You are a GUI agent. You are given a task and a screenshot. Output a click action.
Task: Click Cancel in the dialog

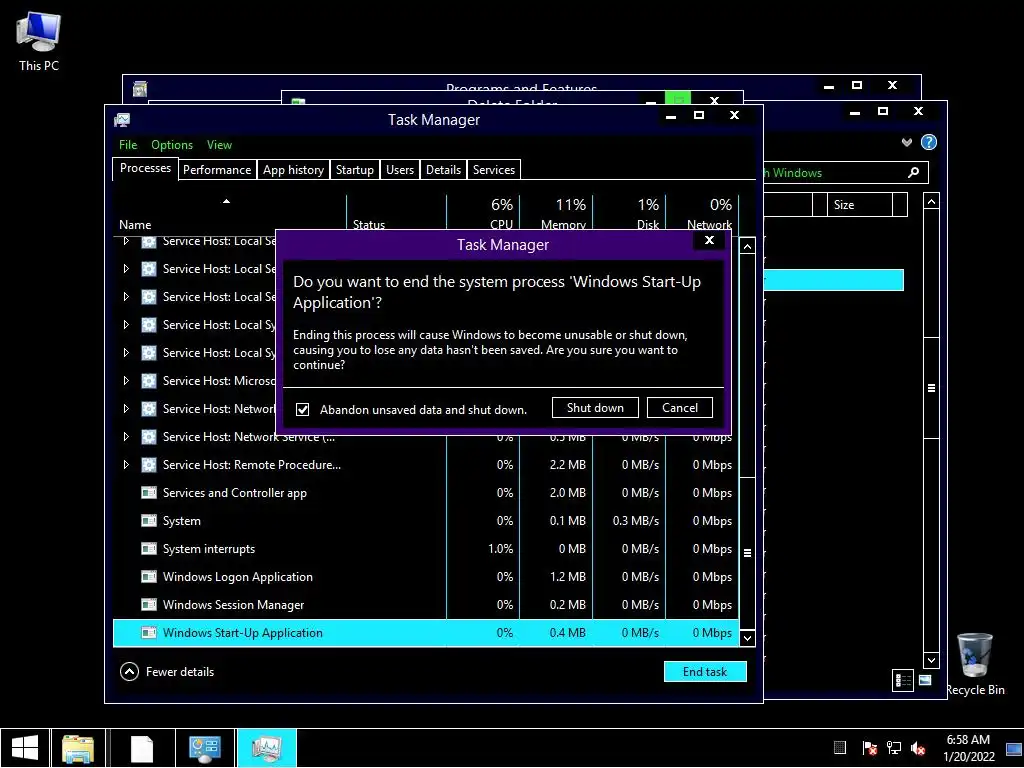(x=680, y=408)
